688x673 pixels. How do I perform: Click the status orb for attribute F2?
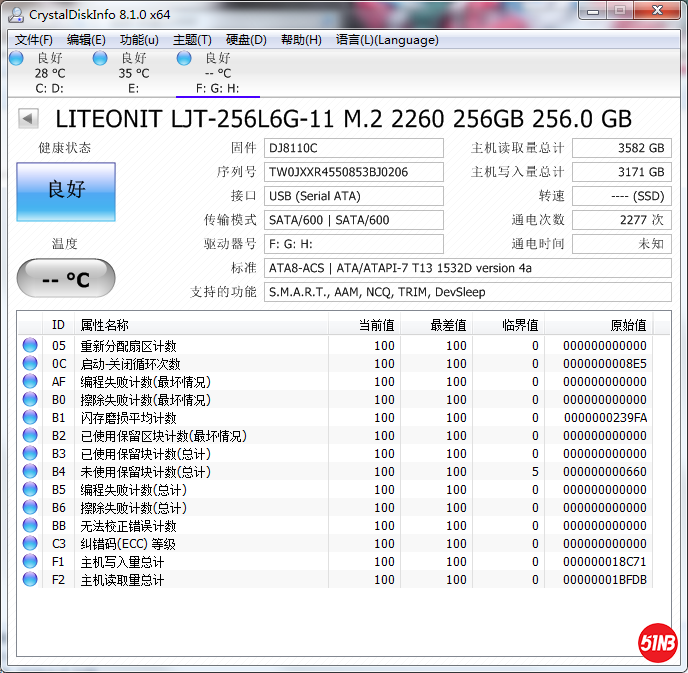coord(30,580)
